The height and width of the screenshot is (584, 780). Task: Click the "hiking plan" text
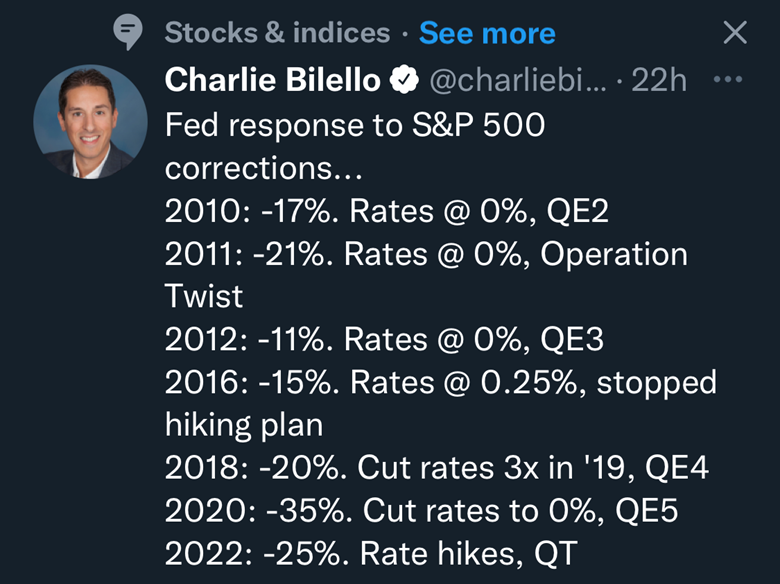click(244, 425)
